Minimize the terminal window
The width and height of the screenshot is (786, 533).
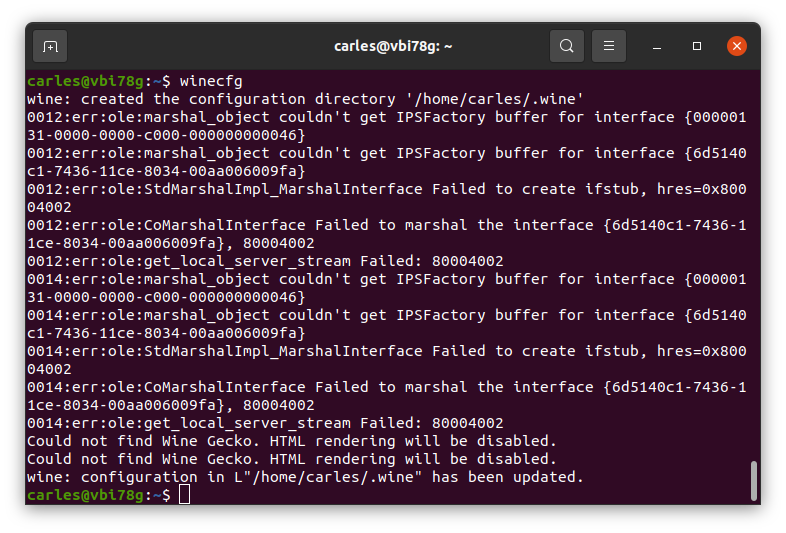(657, 46)
